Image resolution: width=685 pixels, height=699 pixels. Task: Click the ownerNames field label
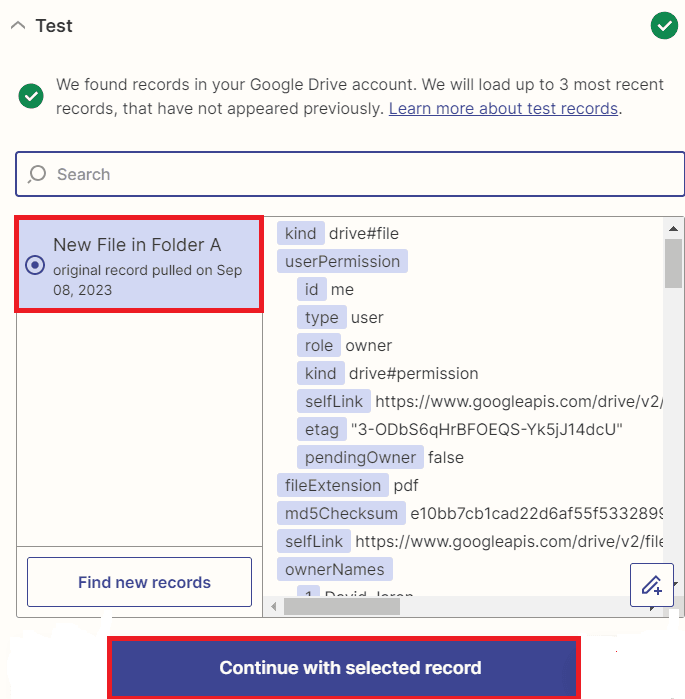(335, 569)
